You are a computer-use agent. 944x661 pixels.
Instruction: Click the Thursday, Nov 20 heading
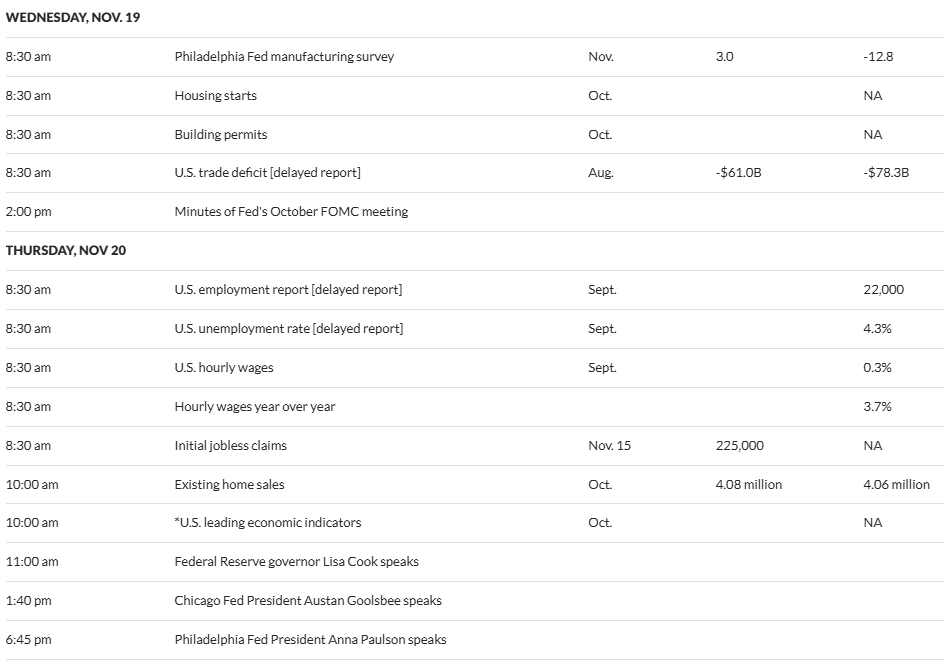[x=66, y=251]
